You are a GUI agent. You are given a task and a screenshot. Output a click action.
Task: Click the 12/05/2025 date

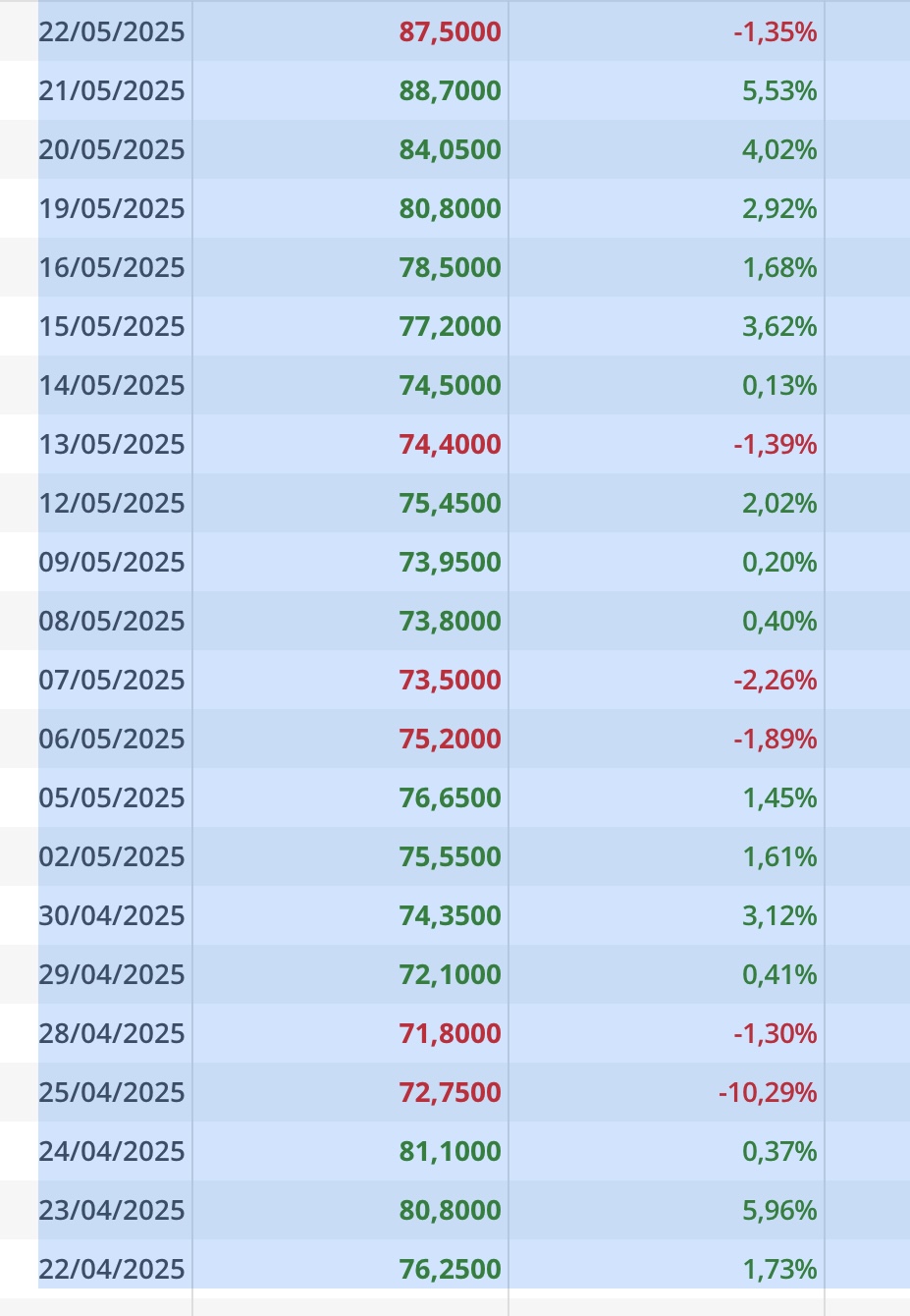pyautogui.click(x=112, y=504)
